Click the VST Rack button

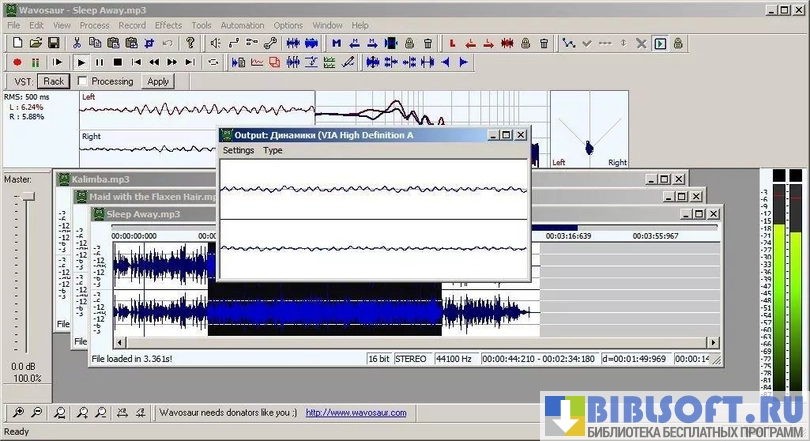[54, 81]
